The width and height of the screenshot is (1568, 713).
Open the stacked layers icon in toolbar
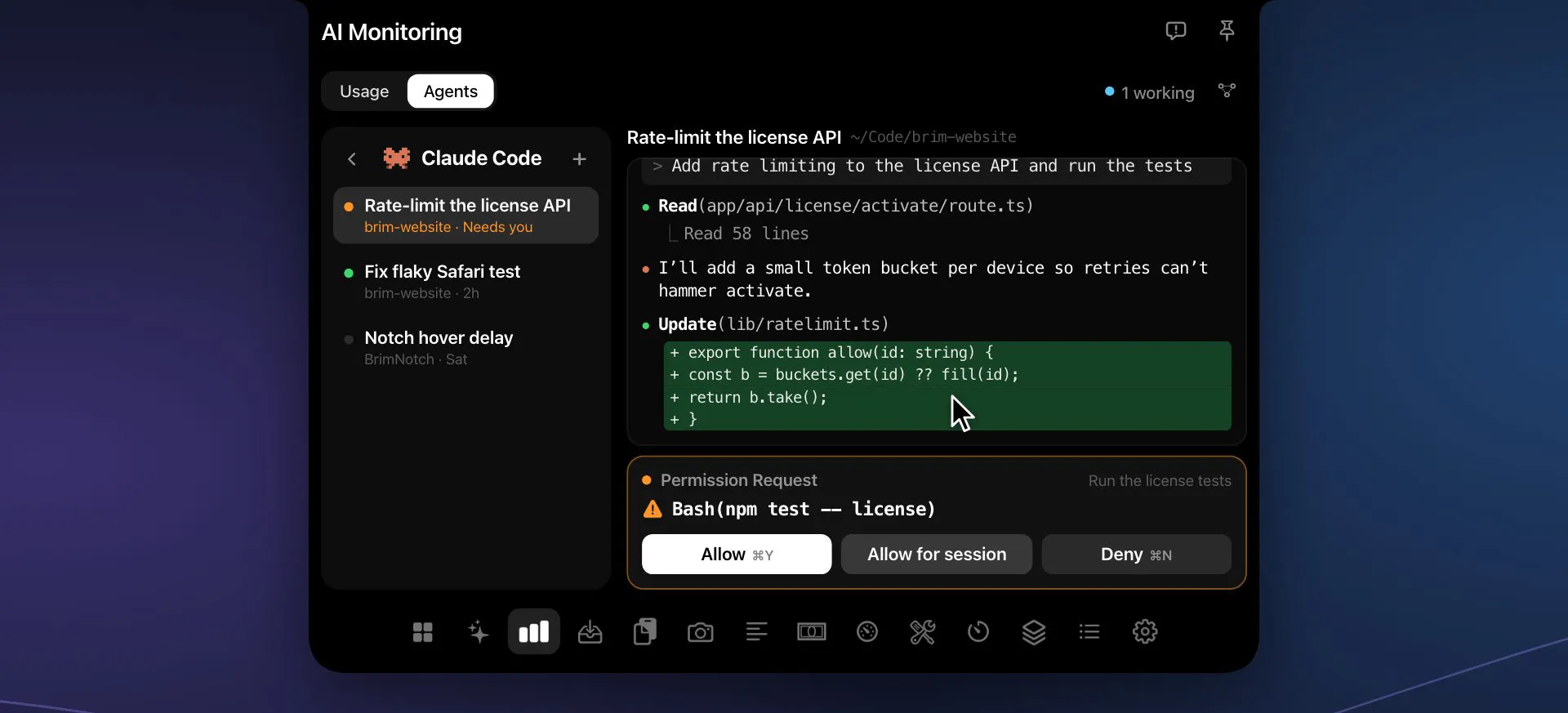[x=1034, y=632]
